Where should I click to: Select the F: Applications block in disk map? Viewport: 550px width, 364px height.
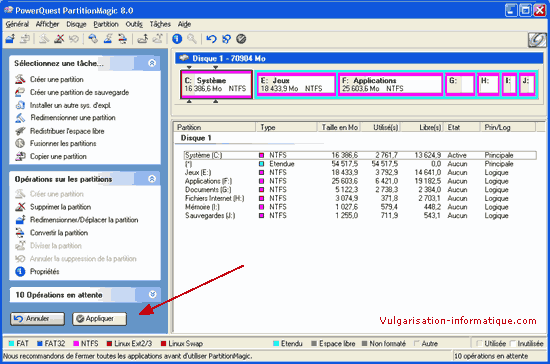(x=390, y=84)
